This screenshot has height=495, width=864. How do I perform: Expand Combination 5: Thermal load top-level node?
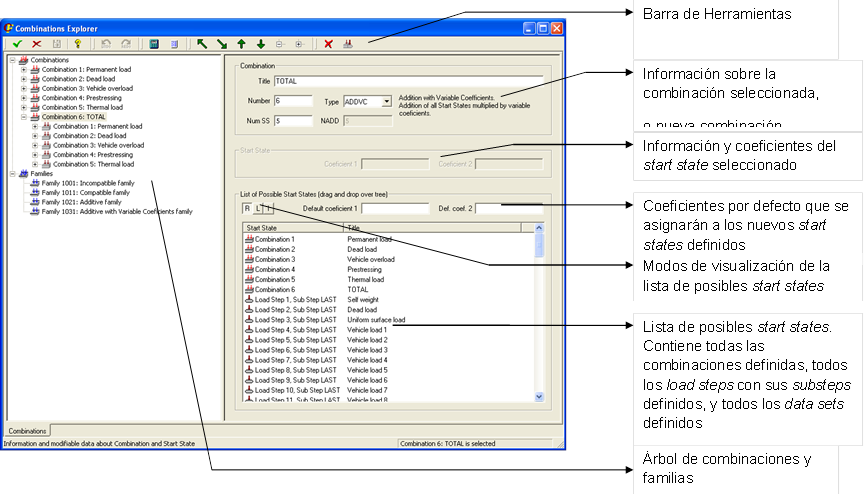24,107
